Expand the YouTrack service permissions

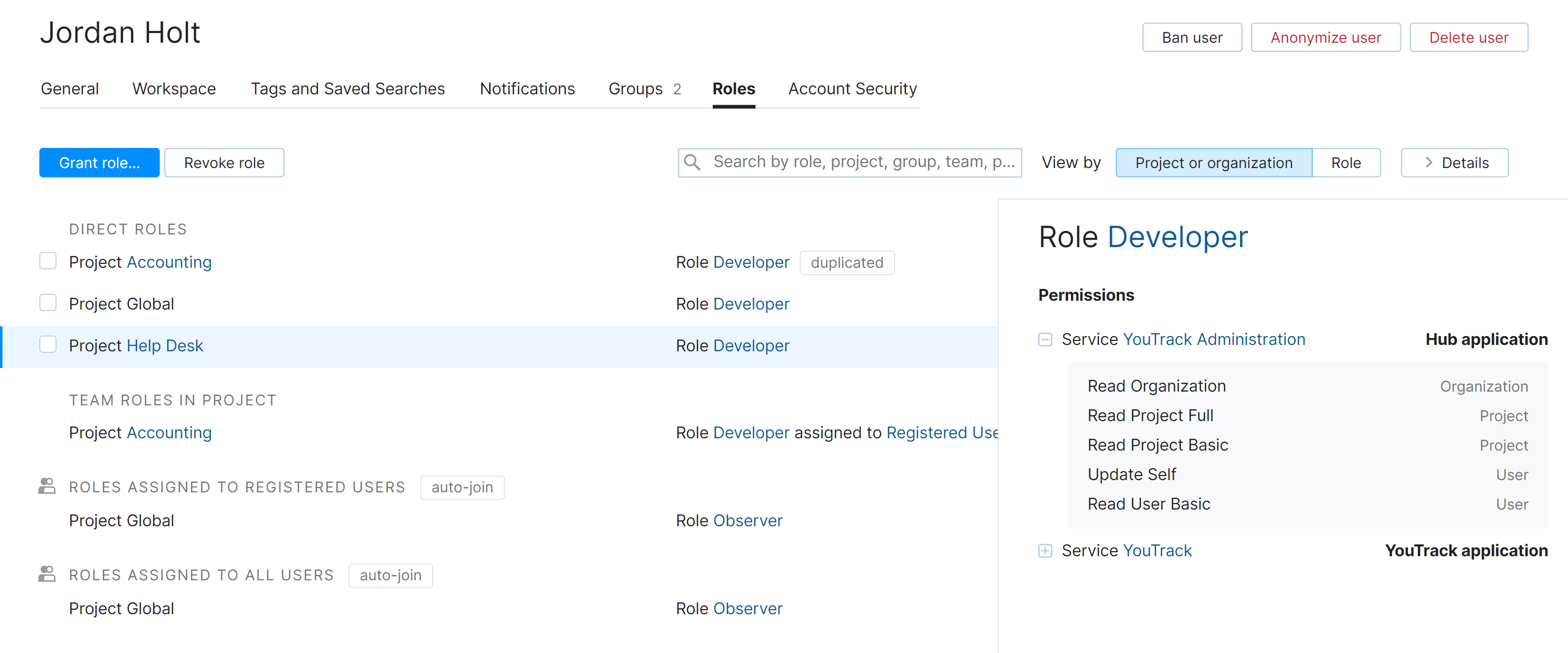(1045, 551)
